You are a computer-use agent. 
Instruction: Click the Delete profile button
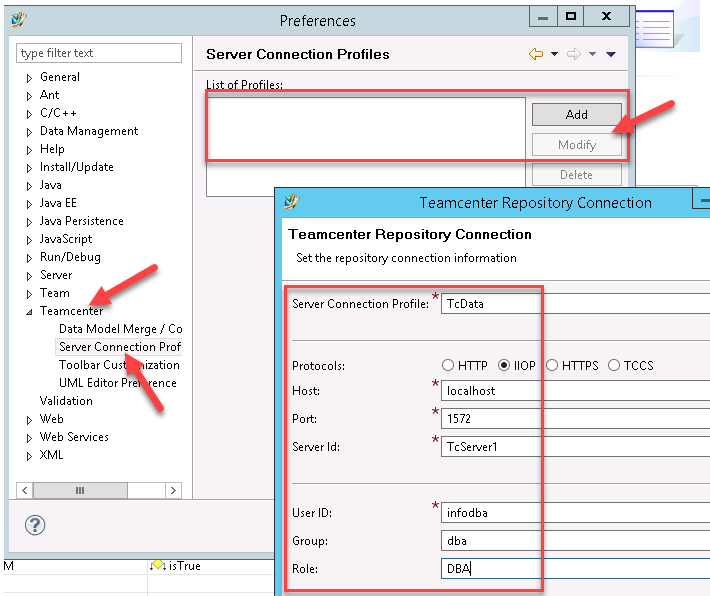(576, 175)
